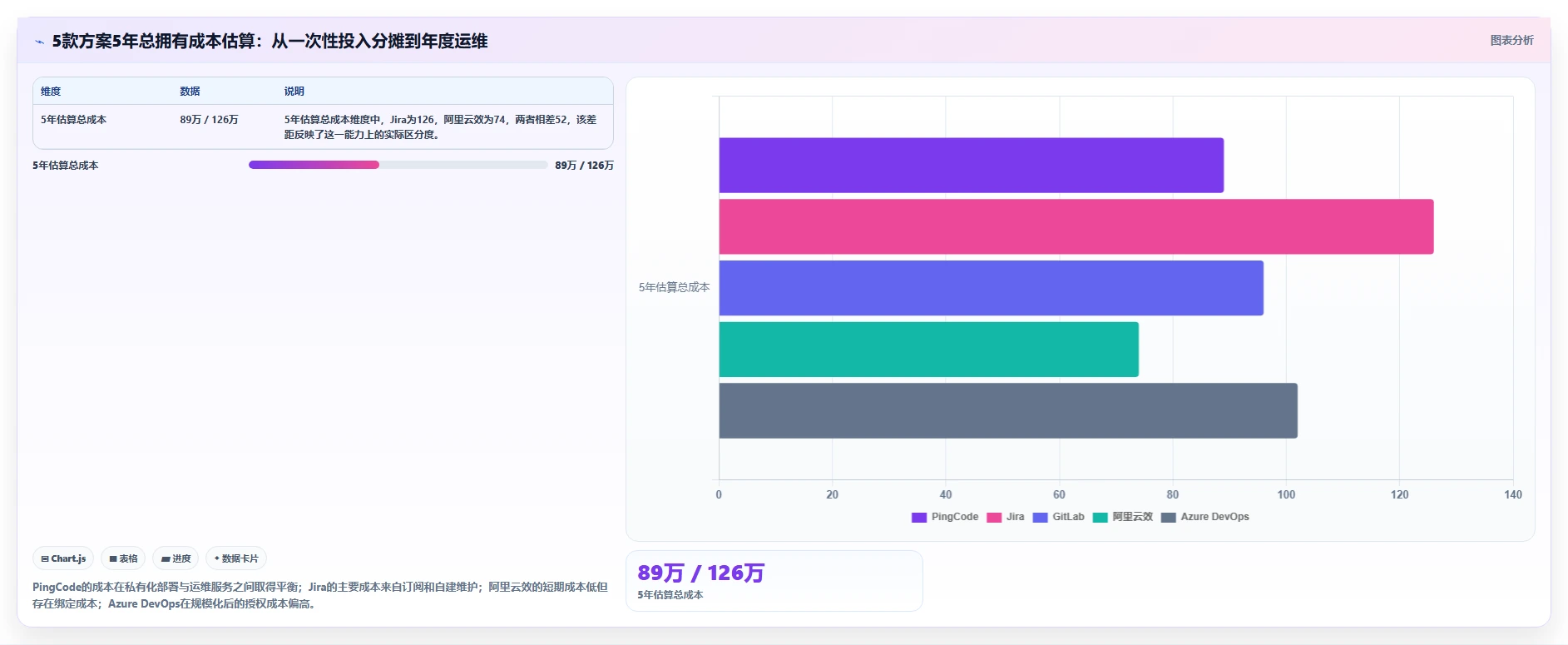Screen dimensions: 1568x645
Task: Click the 表格 tag chip
Action: click(x=123, y=558)
